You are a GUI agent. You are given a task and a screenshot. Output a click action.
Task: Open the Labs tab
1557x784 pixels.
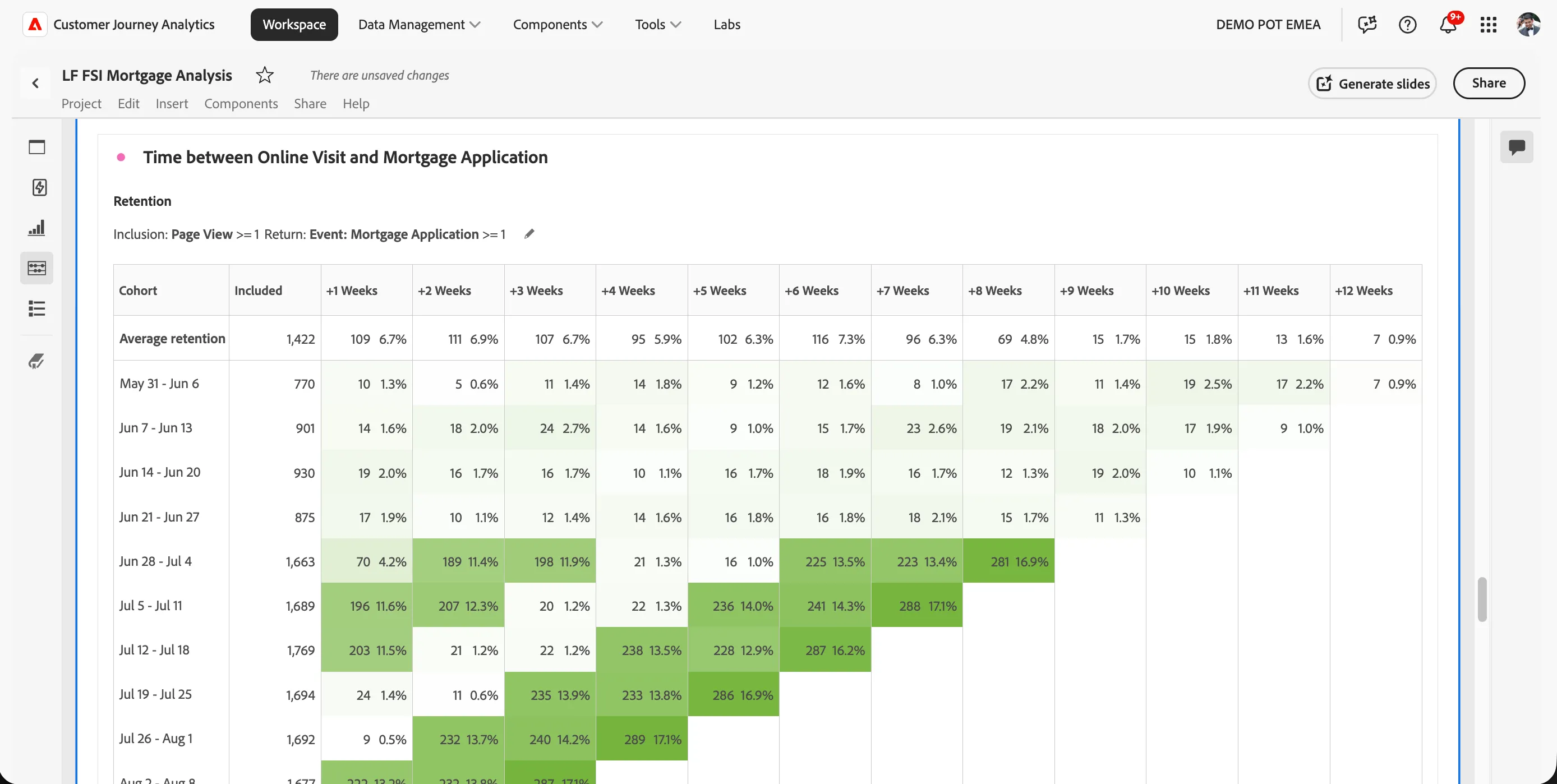click(726, 24)
